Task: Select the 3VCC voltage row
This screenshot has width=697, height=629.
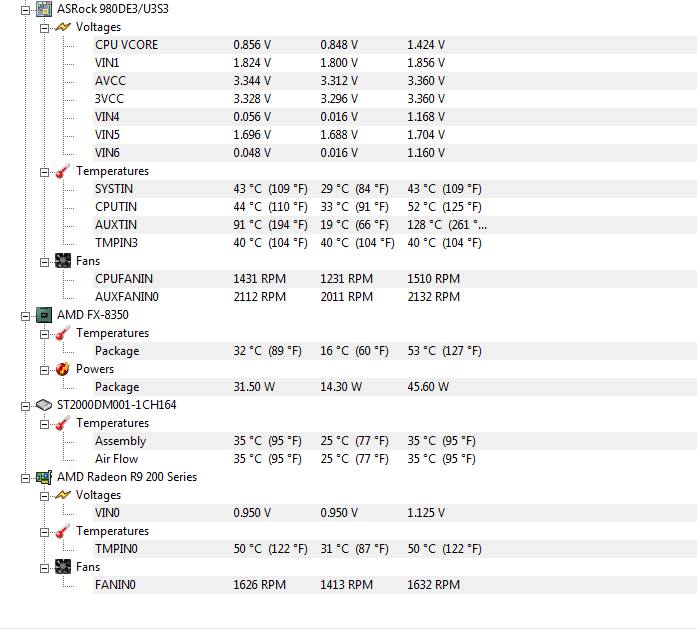Action: coord(395,99)
